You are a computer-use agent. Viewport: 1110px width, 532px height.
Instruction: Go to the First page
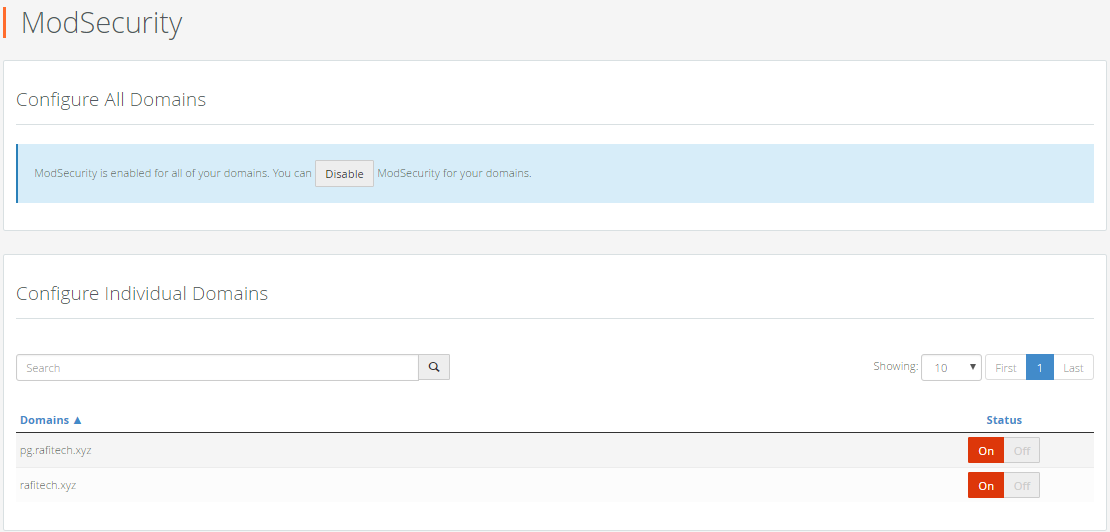point(1005,367)
